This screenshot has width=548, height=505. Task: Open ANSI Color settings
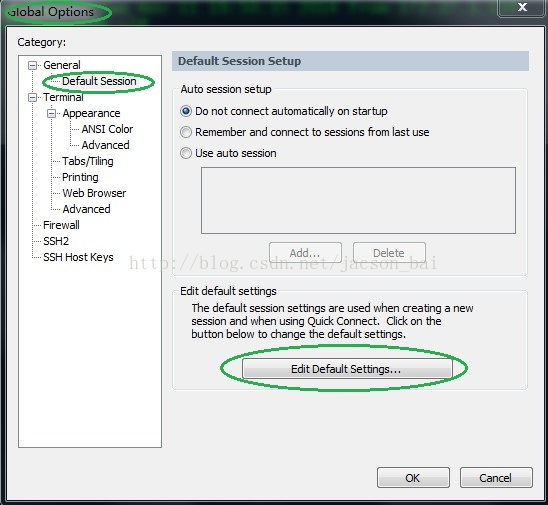[x=107, y=129]
